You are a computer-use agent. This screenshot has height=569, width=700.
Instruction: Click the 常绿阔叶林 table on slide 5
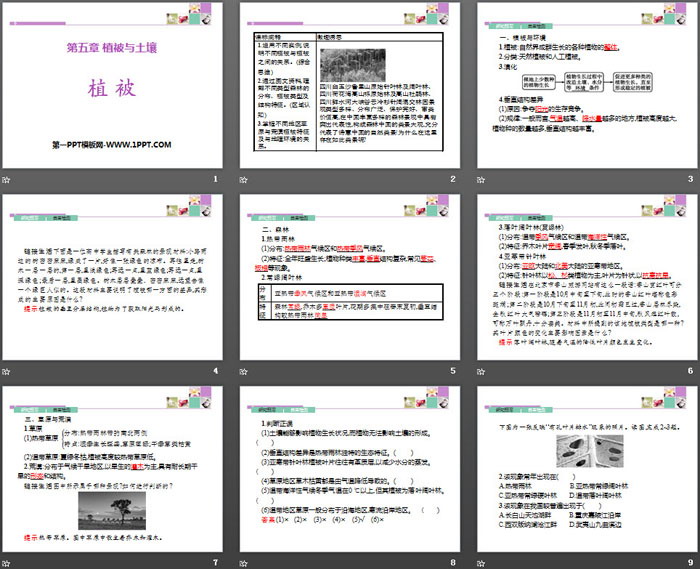point(350,302)
